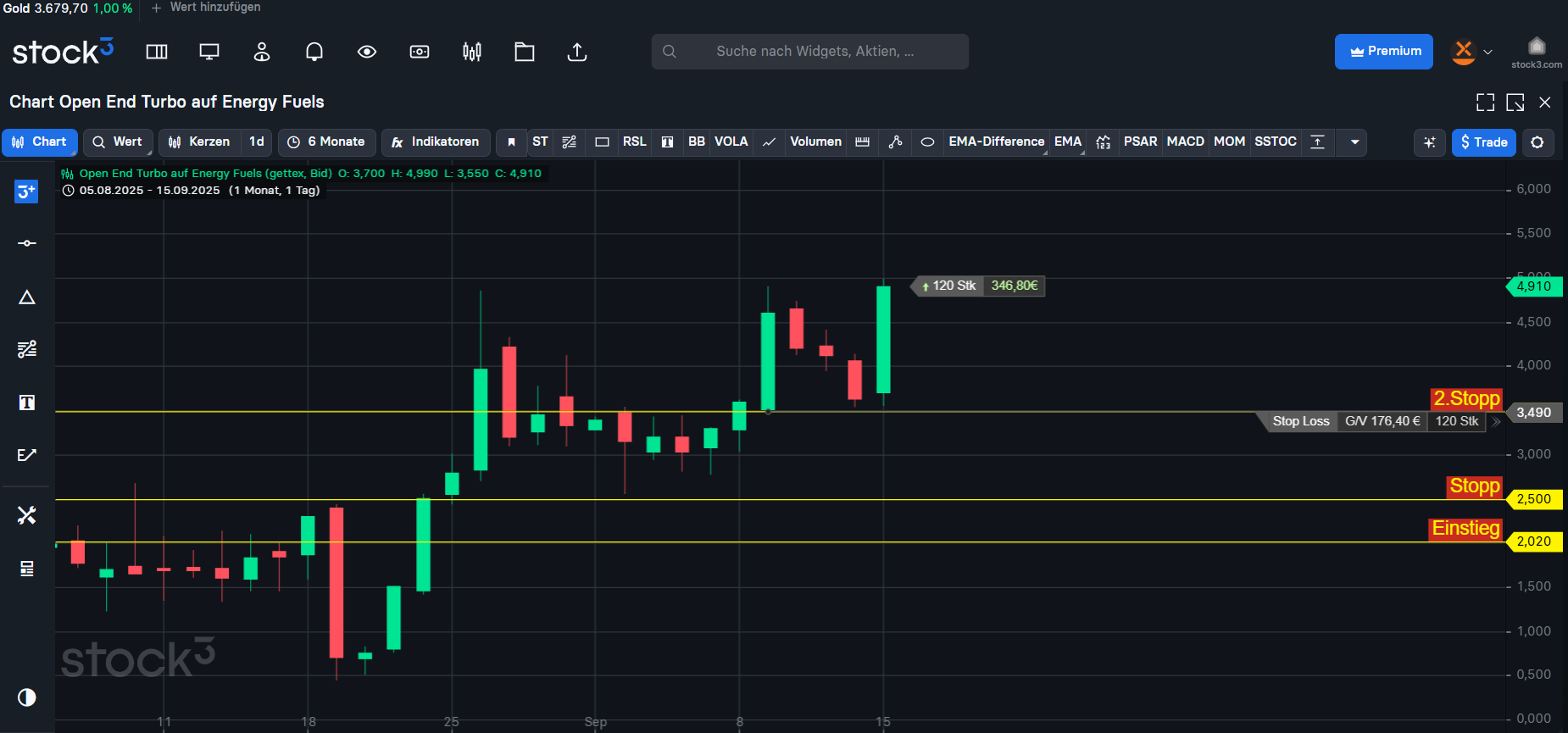Image resolution: width=1568 pixels, height=733 pixels.
Task: Click the Premium button
Action: (1383, 52)
